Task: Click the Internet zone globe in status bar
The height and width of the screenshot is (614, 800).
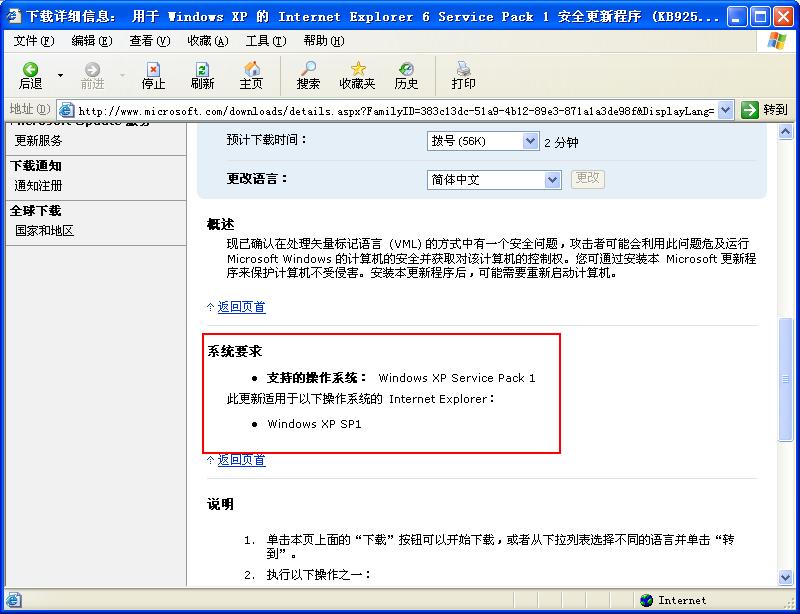Action: (646, 600)
